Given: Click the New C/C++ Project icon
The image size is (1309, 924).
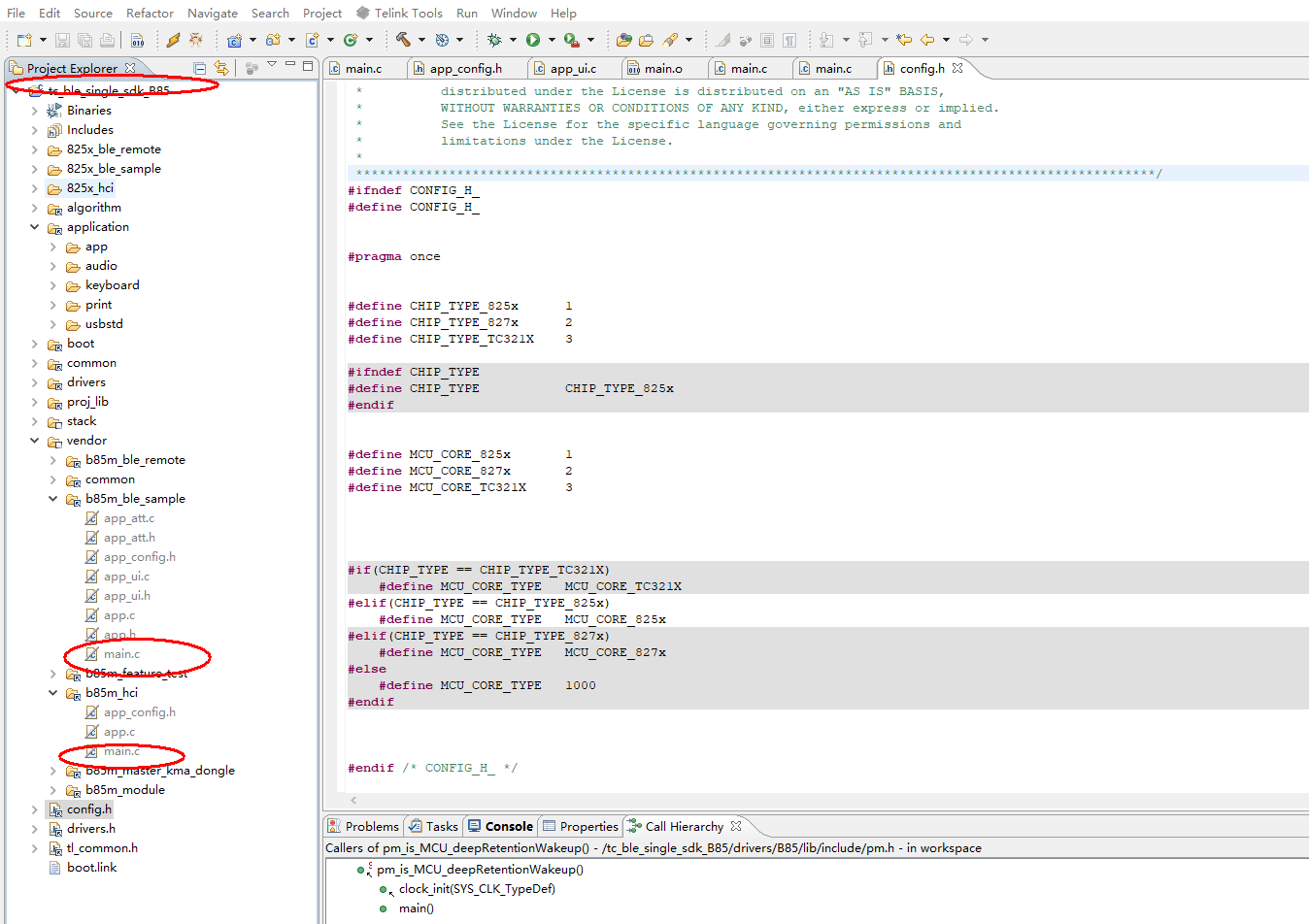Looking at the screenshot, I should click(x=234, y=40).
